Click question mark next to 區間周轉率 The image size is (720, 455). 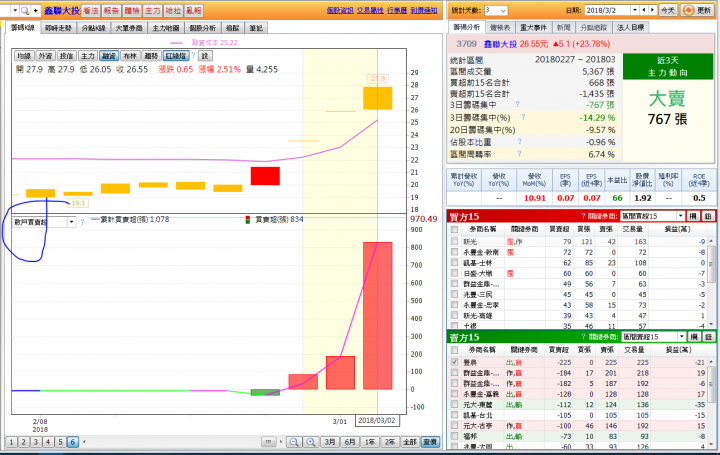pos(519,154)
